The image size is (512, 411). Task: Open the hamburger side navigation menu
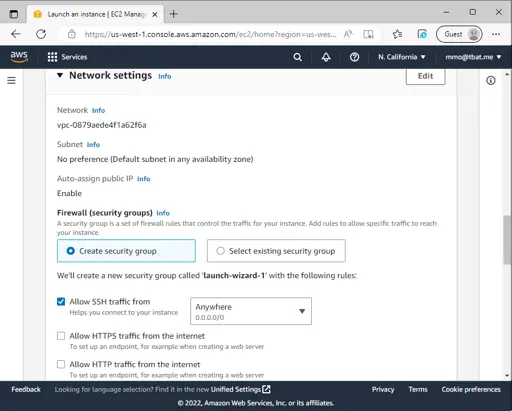(x=11, y=80)
